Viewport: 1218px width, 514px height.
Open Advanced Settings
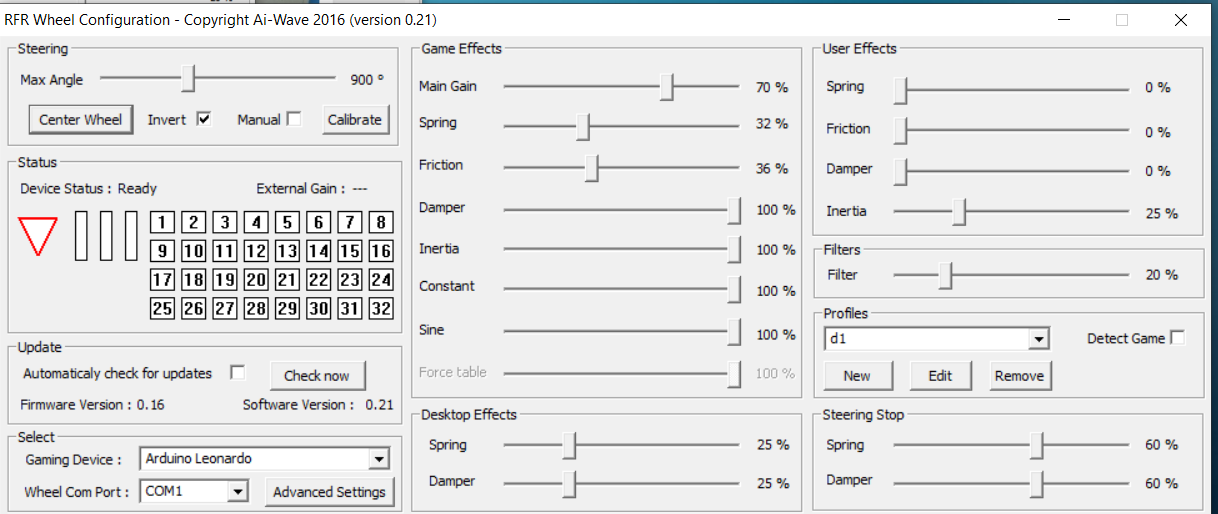coord(329,492)
